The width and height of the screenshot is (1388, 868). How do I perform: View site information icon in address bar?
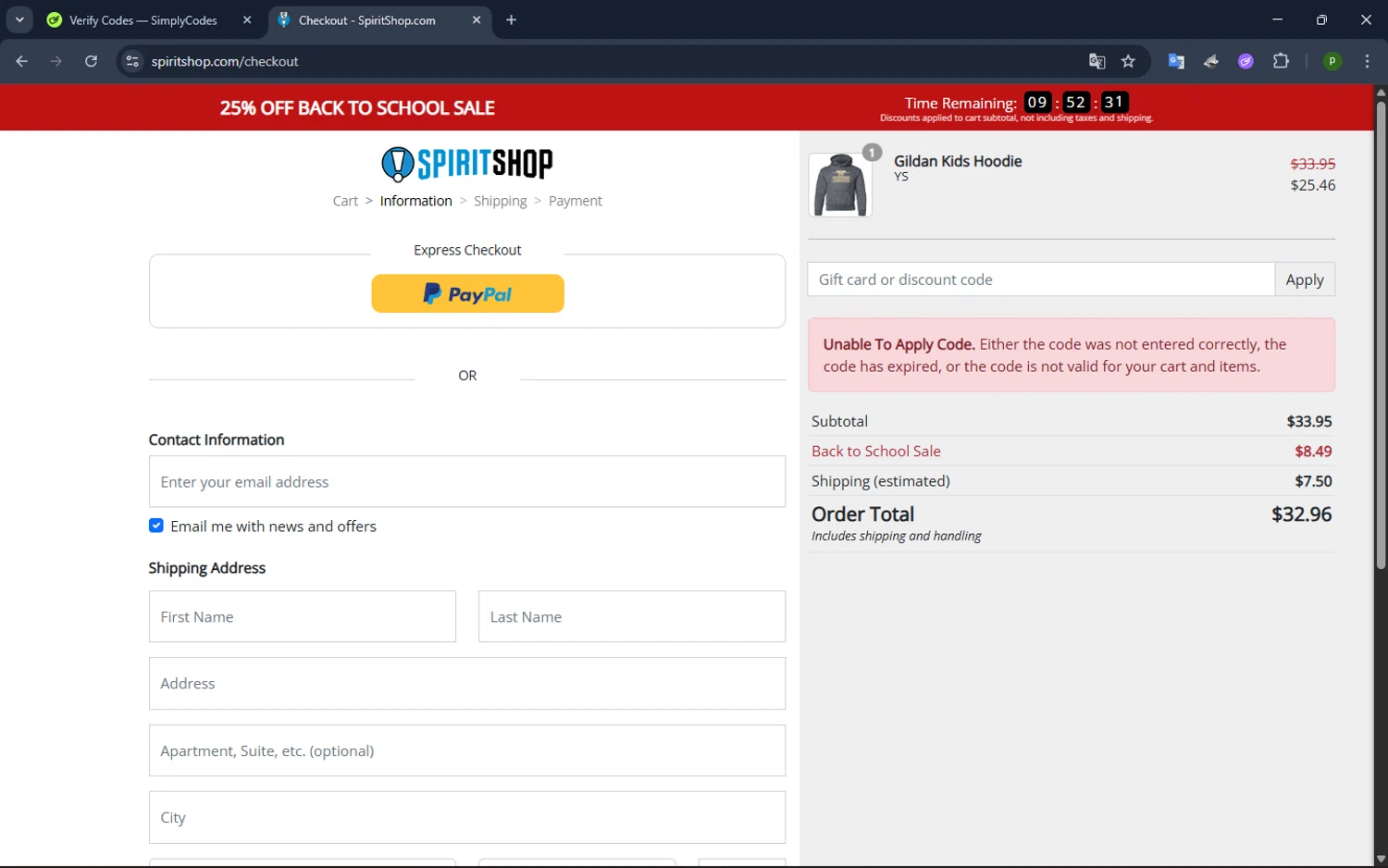click(x=132, y=61)
